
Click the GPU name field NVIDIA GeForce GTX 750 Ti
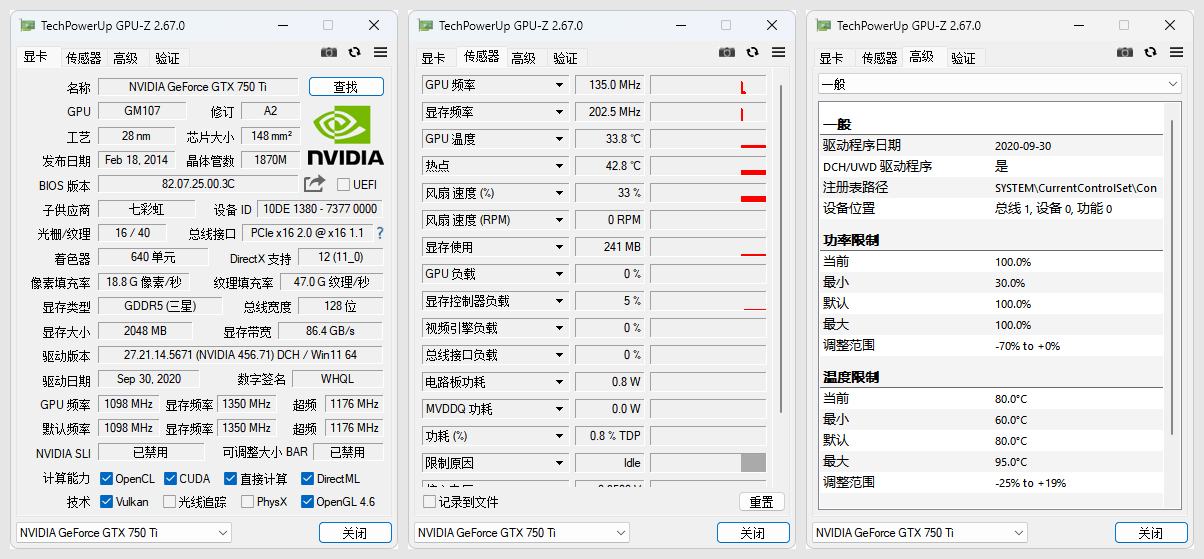(197, 87)
